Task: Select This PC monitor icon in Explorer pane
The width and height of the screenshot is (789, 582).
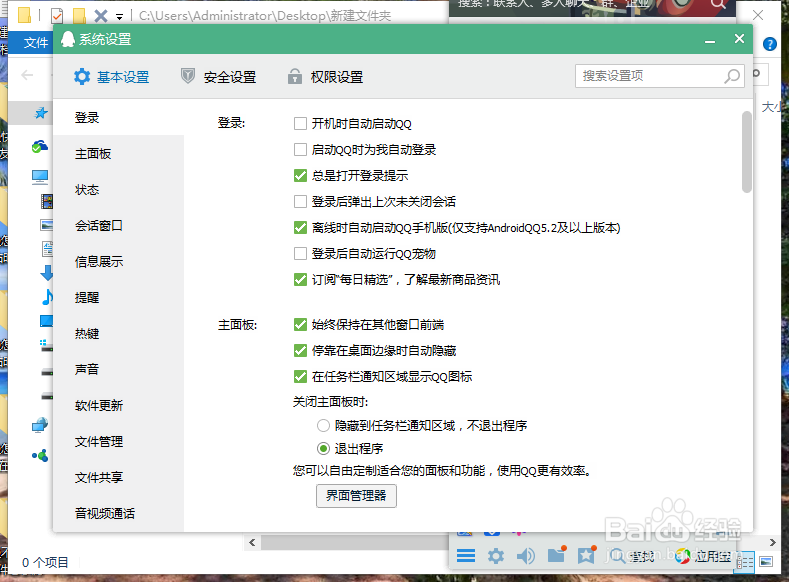Action: [40, 177]
